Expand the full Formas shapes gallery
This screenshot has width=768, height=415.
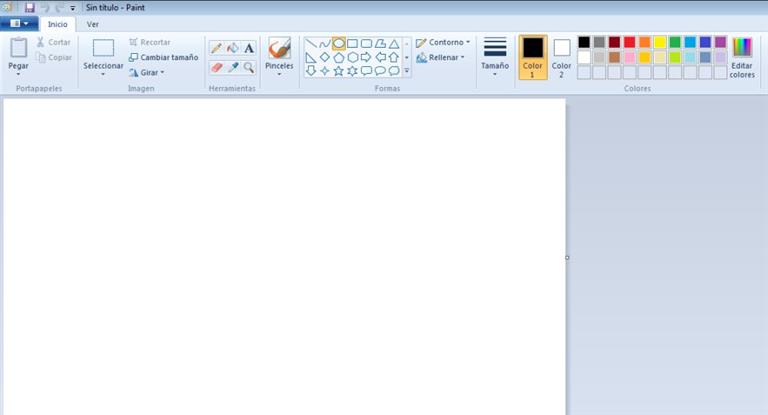[407, 71]
